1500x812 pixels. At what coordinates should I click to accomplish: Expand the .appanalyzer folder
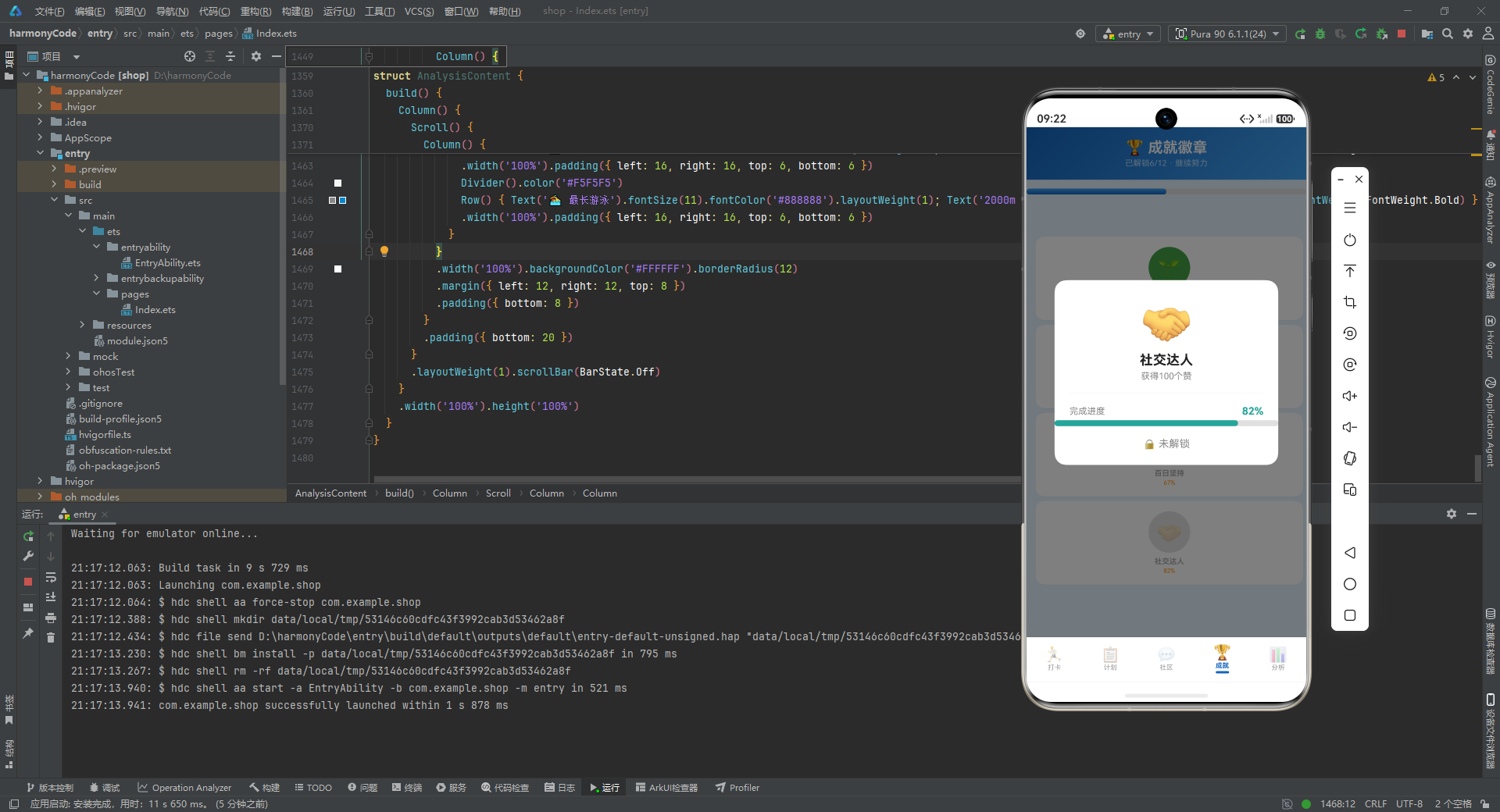click(x=40, y=91)
